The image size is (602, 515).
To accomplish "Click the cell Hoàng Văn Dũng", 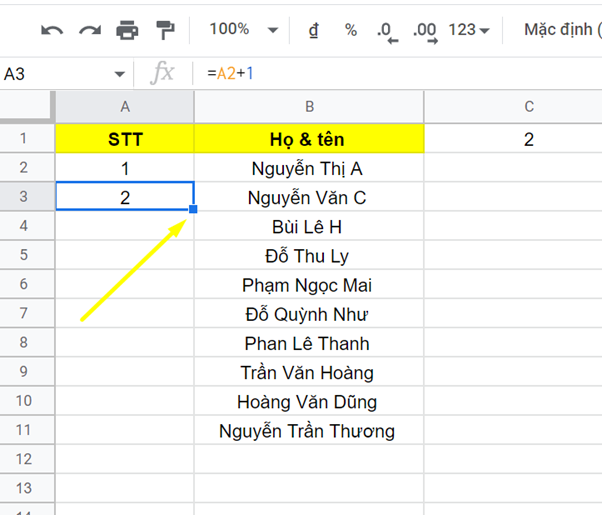I will pos(309,401).
